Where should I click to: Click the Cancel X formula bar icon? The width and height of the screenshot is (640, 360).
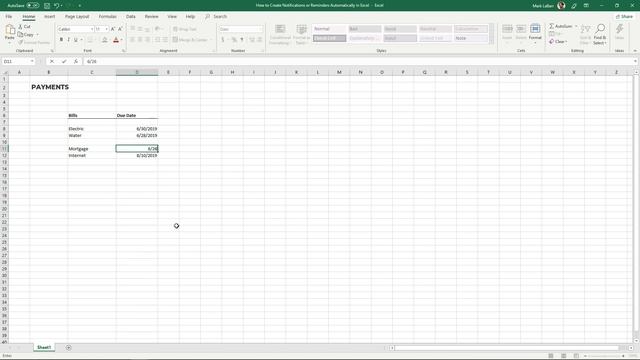coord(52,61)
